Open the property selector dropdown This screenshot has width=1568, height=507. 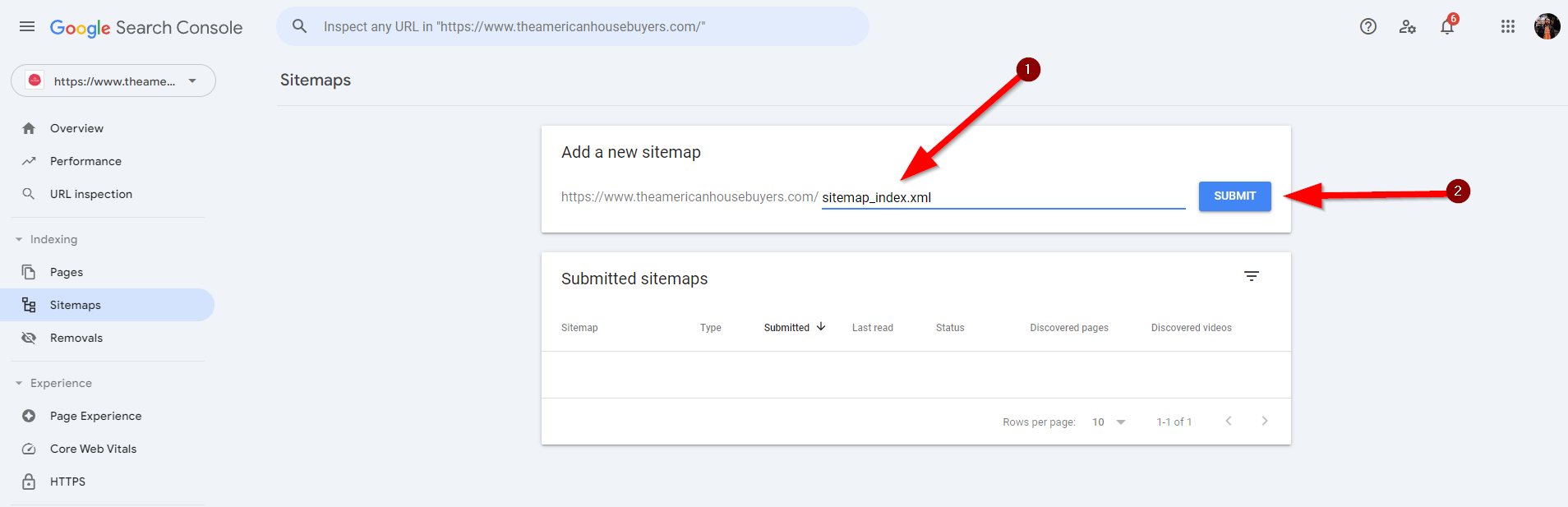click(113, 81)
